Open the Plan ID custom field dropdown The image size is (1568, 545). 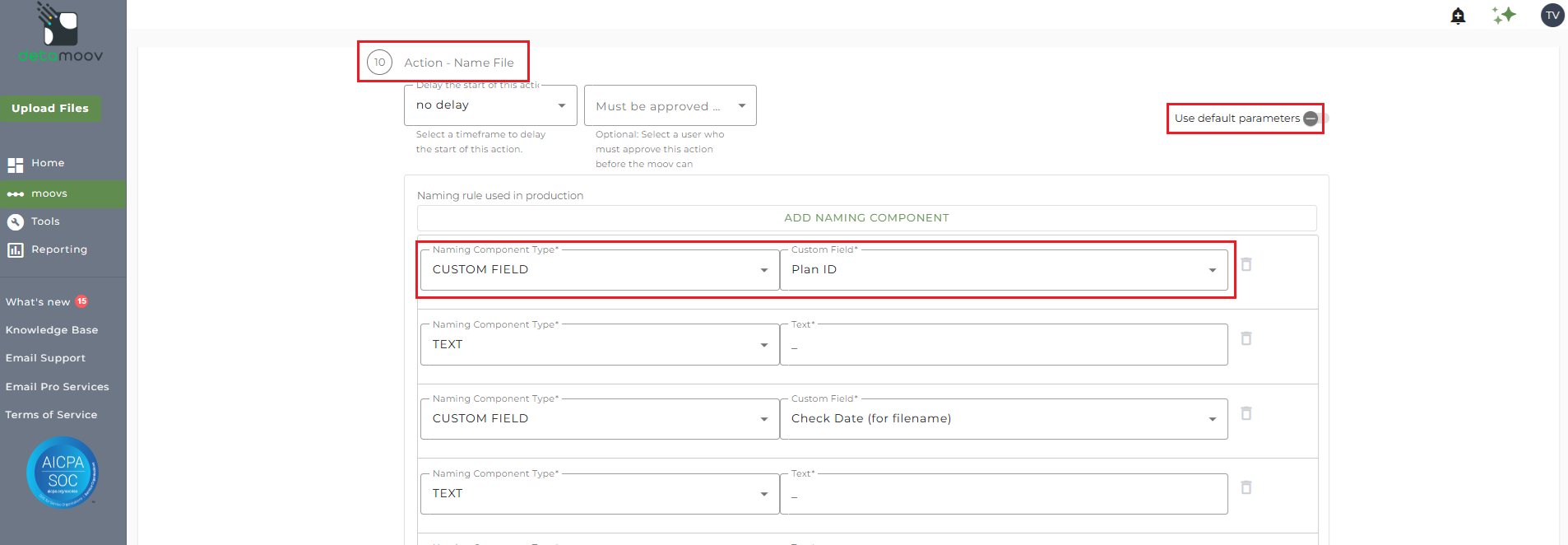(1003, 270)
